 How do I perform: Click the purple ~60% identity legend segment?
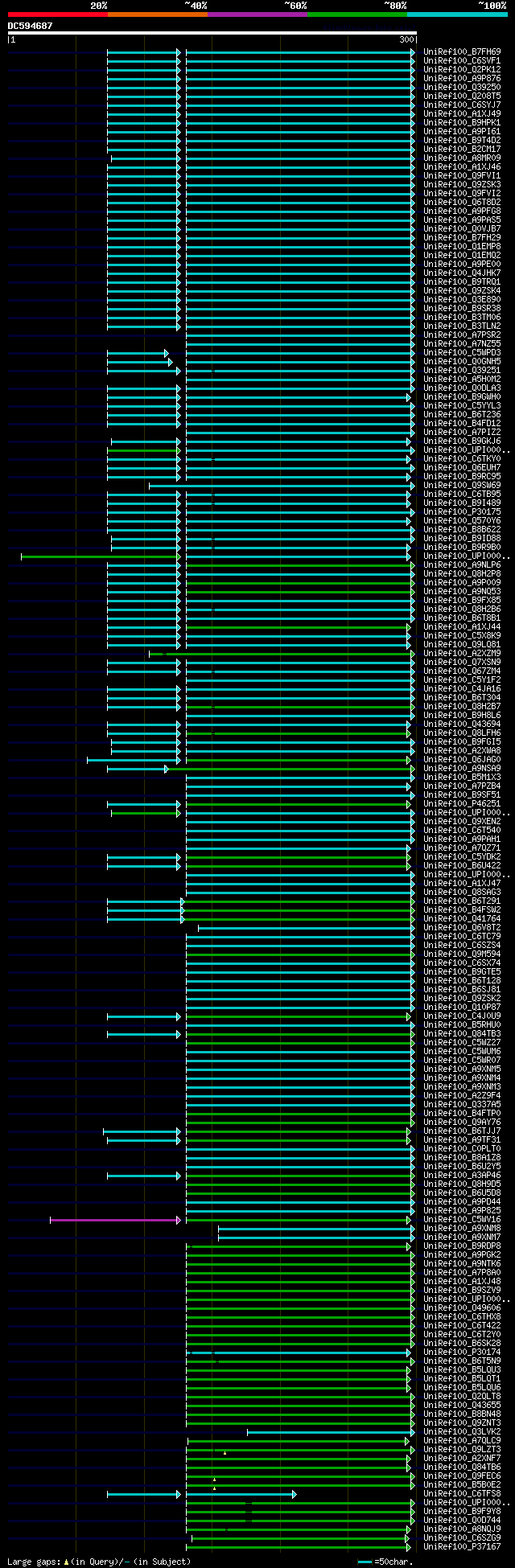coord(257,14)
